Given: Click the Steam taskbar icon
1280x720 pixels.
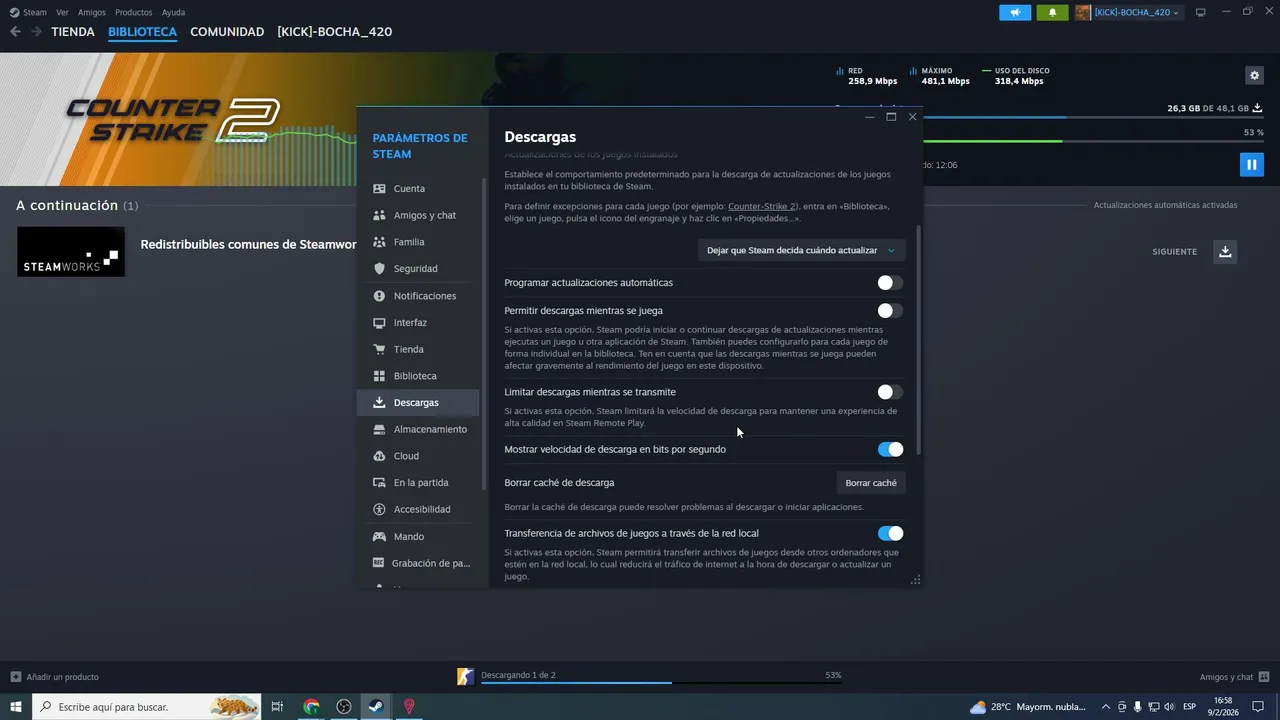Looking at the screenshot, I should point(376,707).
